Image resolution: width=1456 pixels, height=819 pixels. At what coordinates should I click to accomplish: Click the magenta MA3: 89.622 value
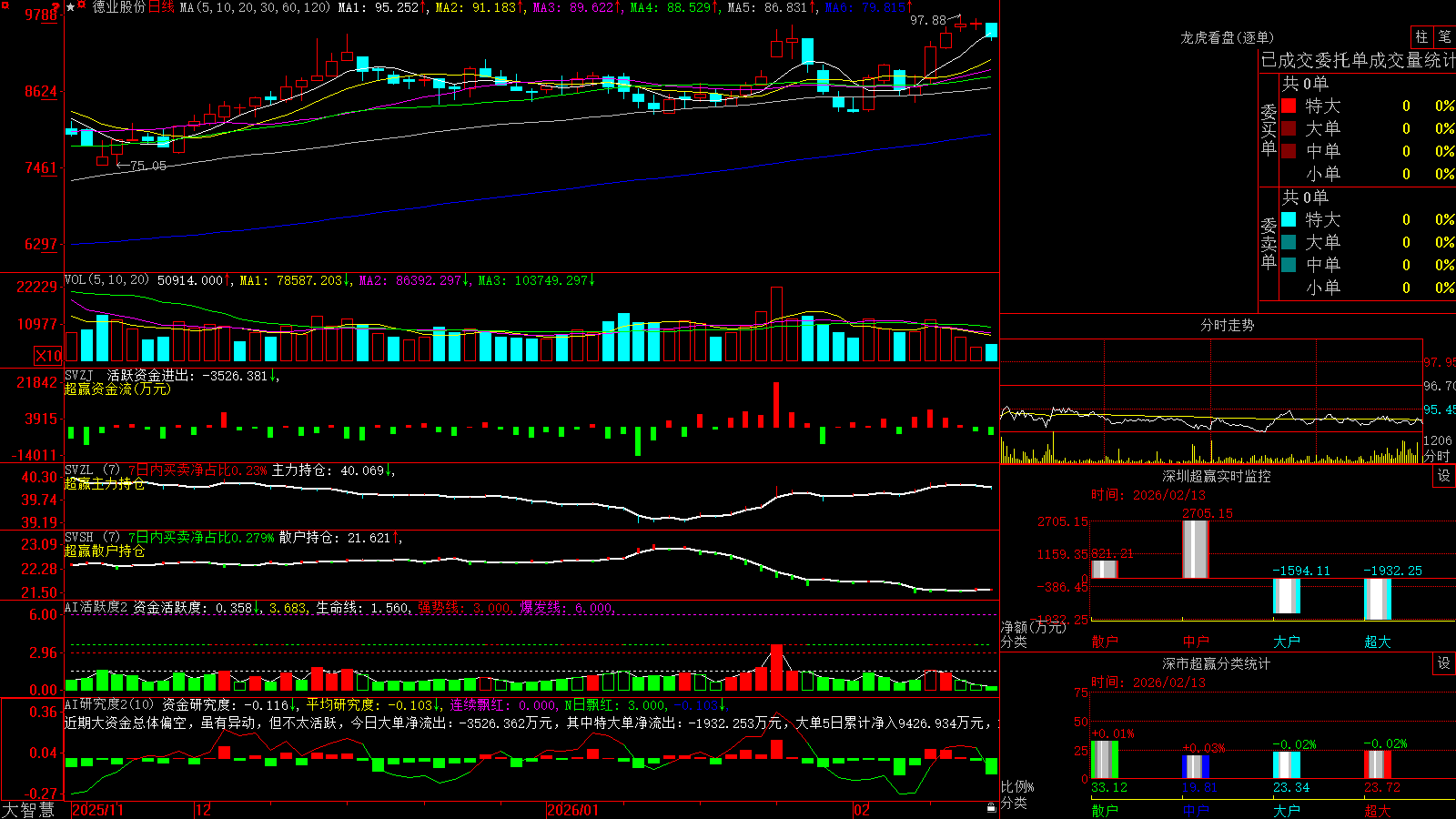pyautogui.click(x=573, y=7)
